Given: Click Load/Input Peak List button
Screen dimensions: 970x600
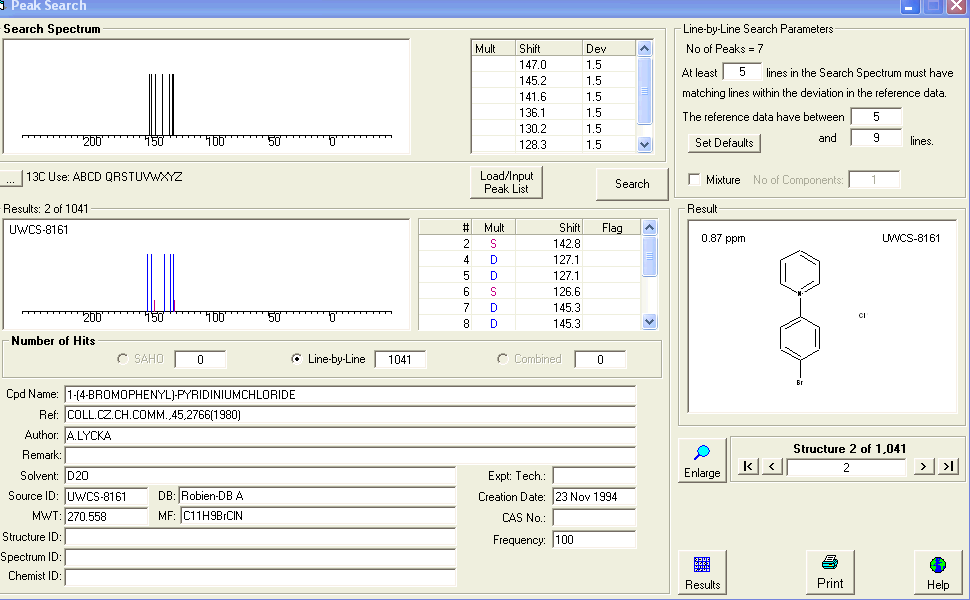Looking at the screenshot, I should click(507, 182).
